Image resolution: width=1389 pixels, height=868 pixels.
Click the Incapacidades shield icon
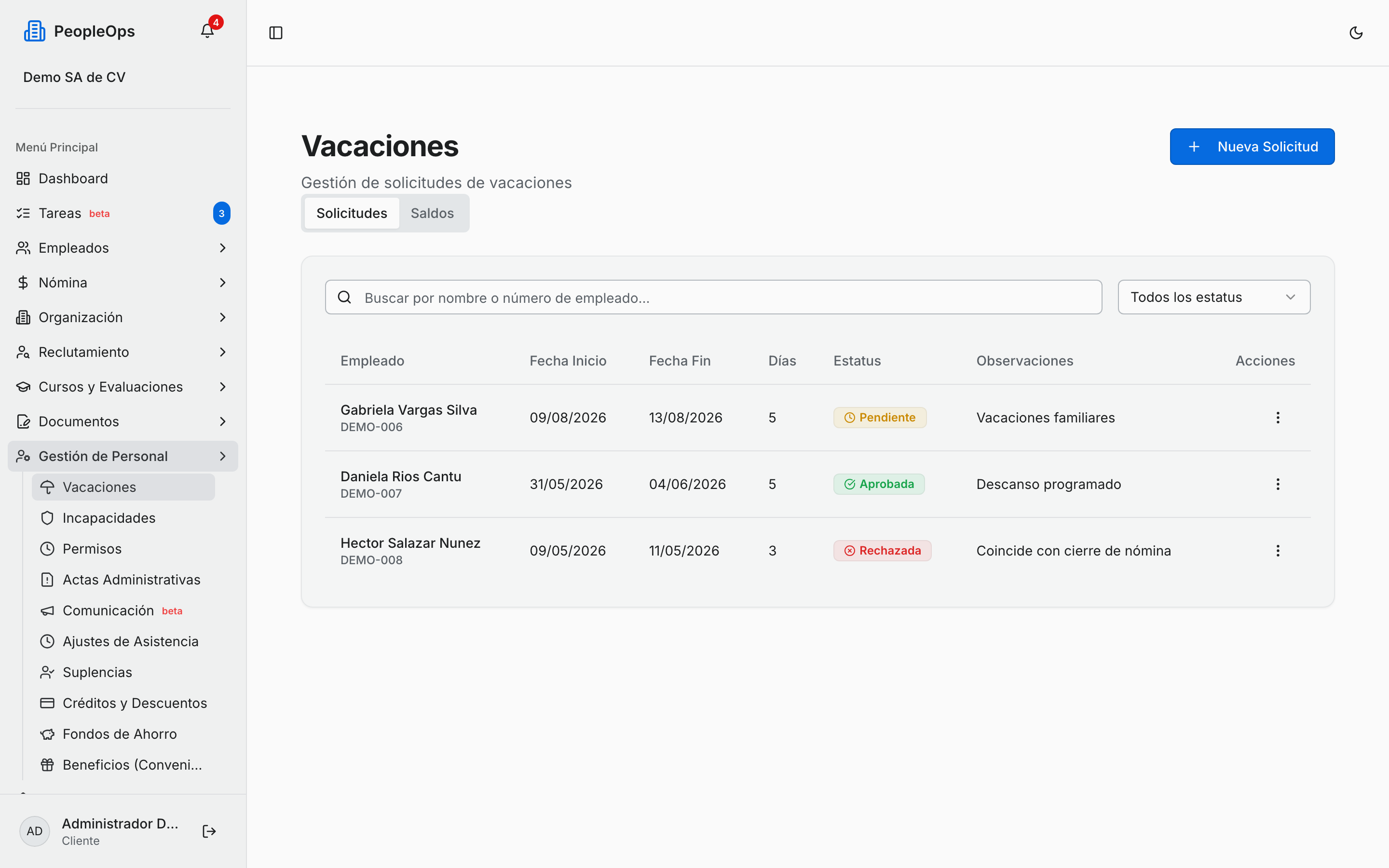(x=47, y=518)
